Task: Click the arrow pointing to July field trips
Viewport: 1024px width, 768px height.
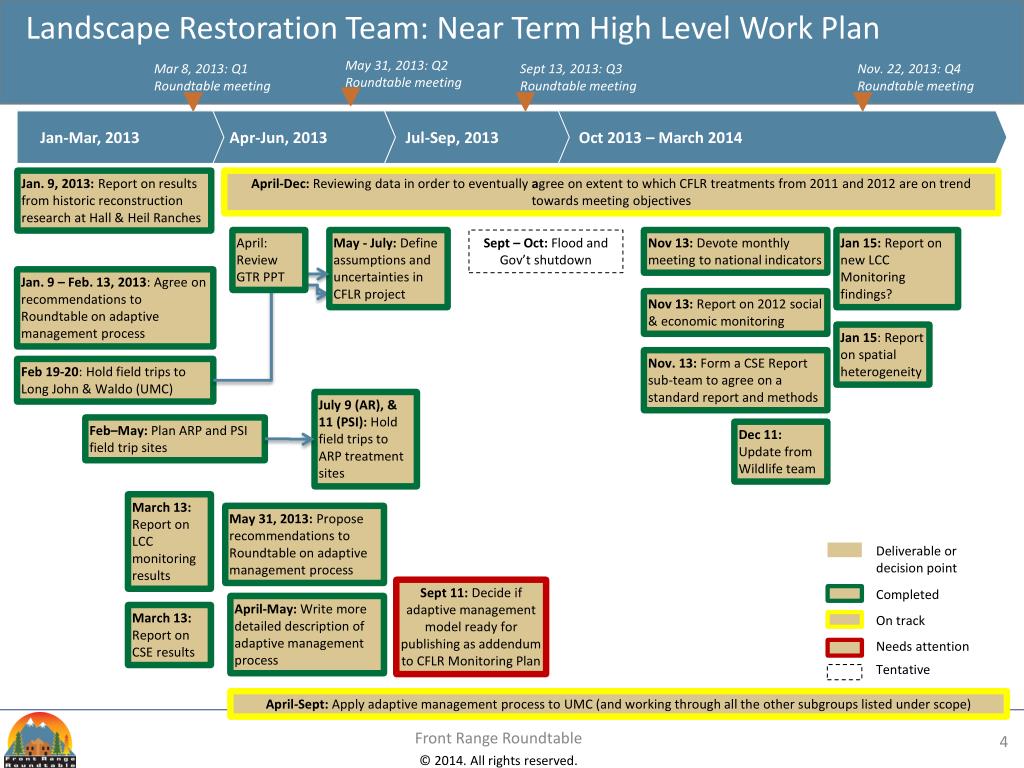Action: pyautogui.click(x=291, y=440)
